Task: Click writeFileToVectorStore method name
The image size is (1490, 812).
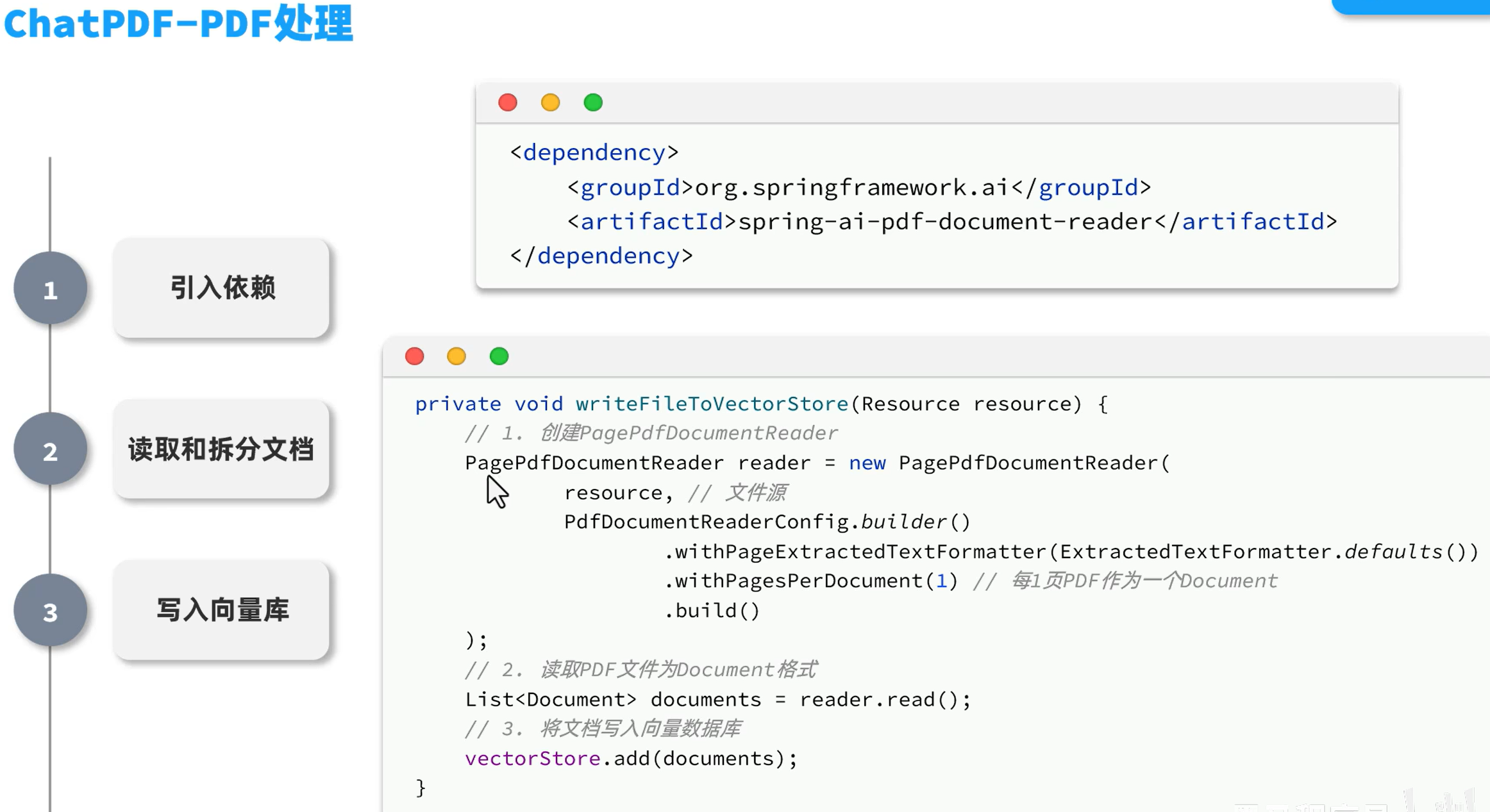Action: pyautogui.click(x=712, y=404)
